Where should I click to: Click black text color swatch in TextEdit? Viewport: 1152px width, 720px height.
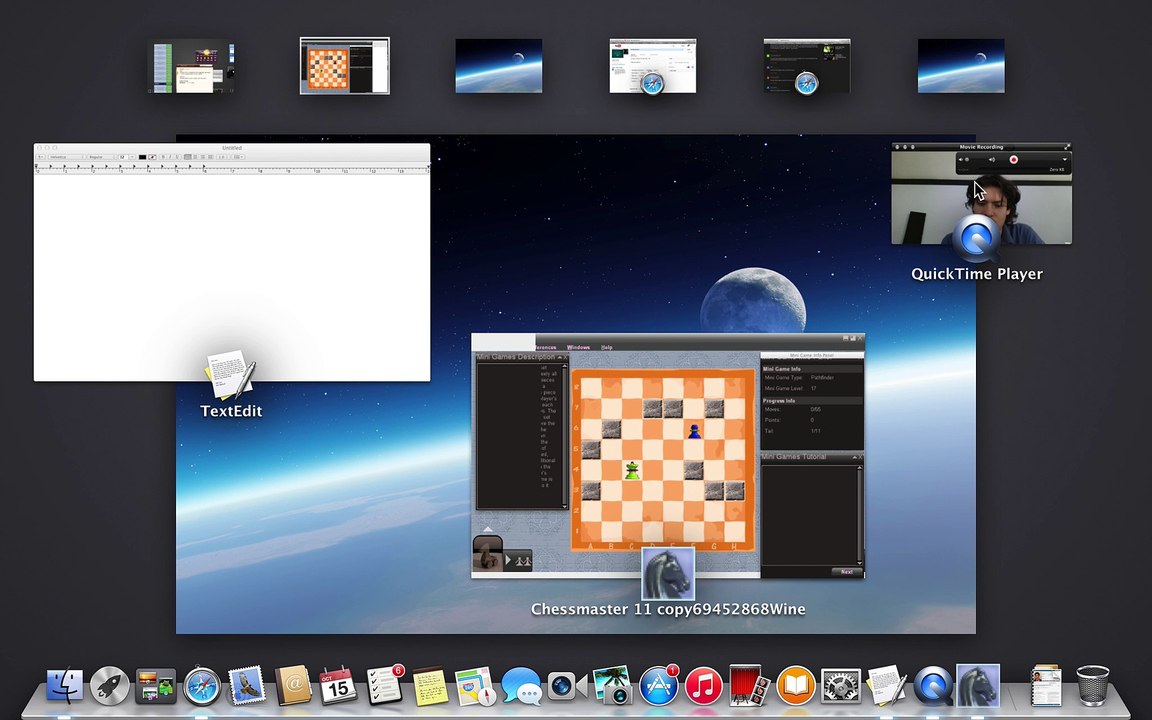(x=143, y=157)
